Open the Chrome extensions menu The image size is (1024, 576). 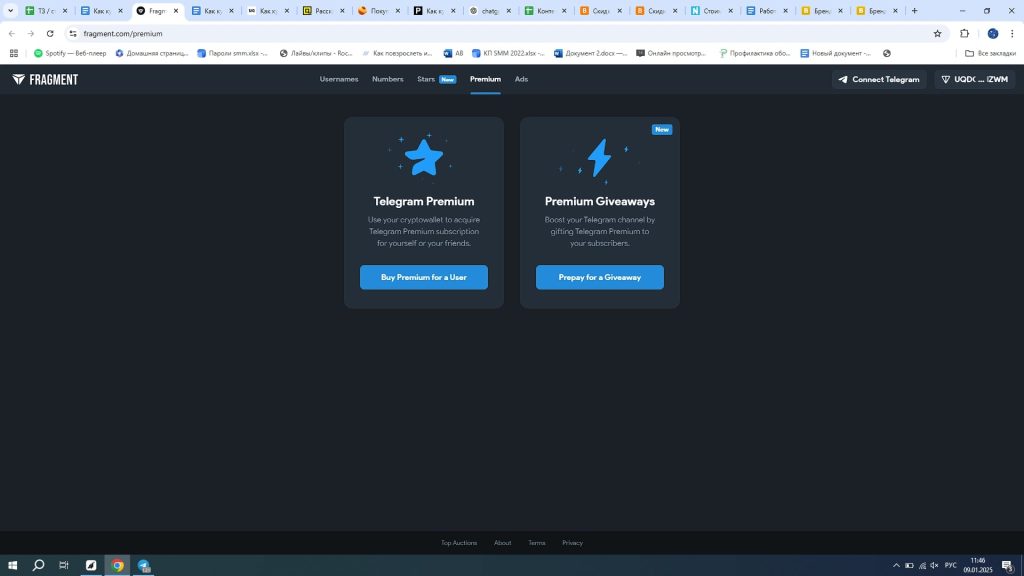click(965, 33)
